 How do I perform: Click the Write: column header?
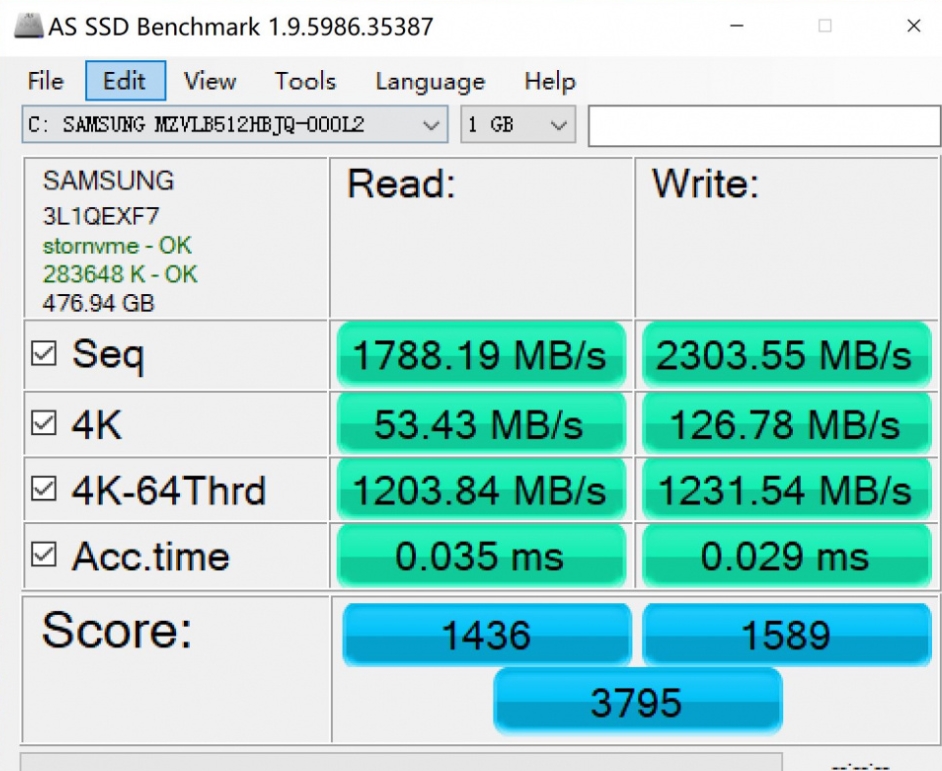pyautogui.click(x=706, y=183)
